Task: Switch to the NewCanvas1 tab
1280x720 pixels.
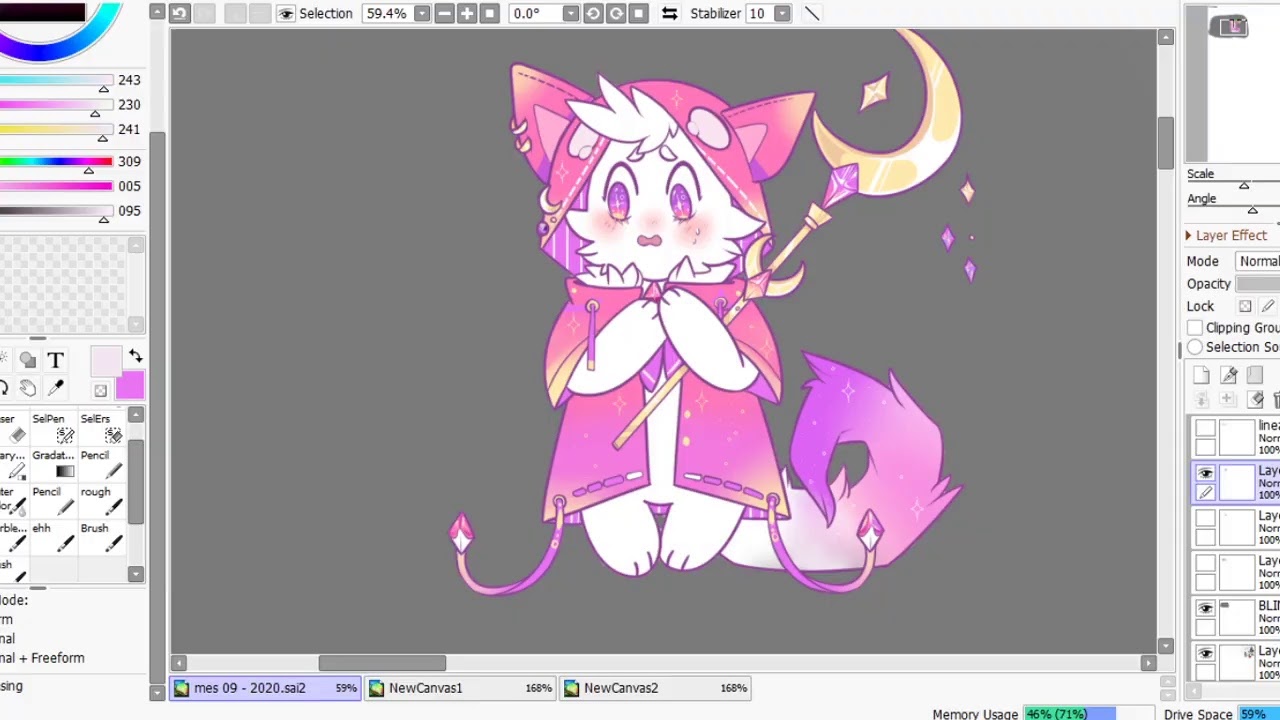Action: (x=460, y=688)
